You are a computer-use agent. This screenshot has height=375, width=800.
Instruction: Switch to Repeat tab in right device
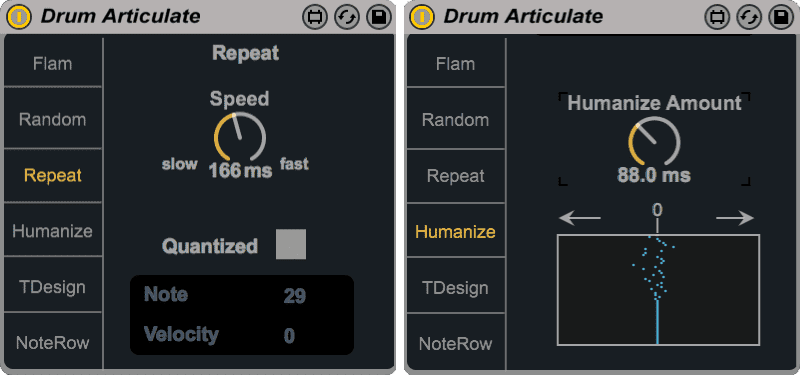click(x=456, y=176)
